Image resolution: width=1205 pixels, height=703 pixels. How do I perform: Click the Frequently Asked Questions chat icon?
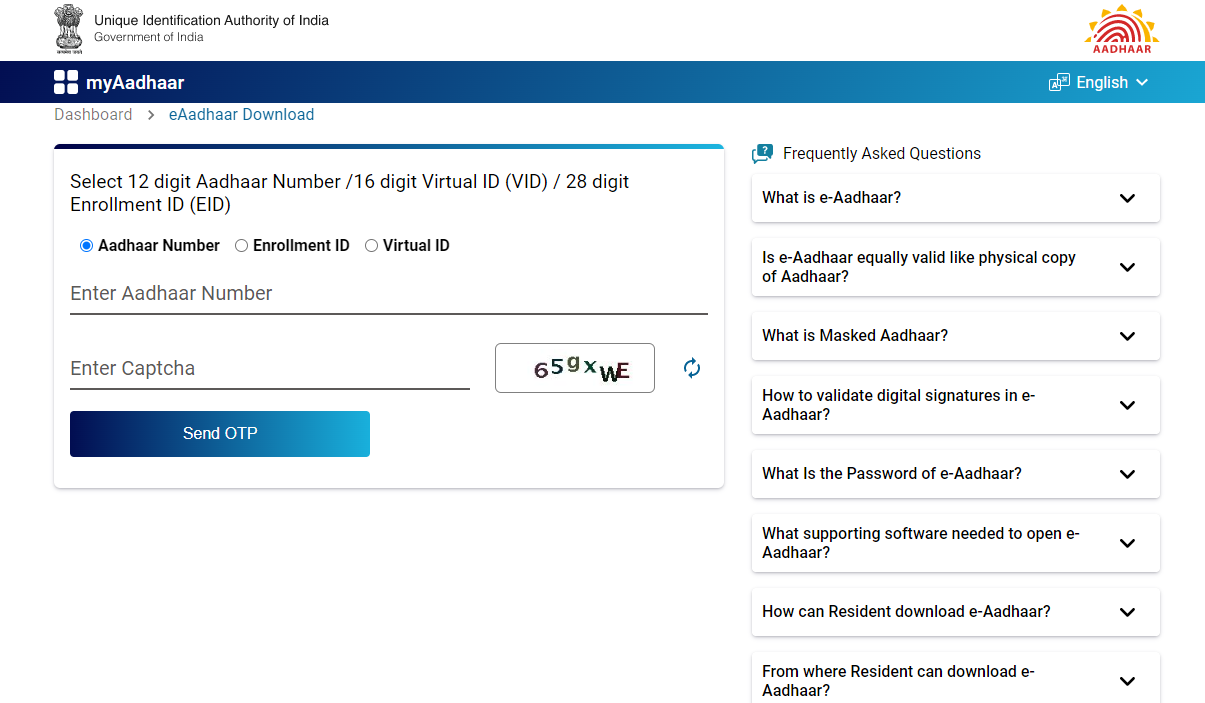762,153
